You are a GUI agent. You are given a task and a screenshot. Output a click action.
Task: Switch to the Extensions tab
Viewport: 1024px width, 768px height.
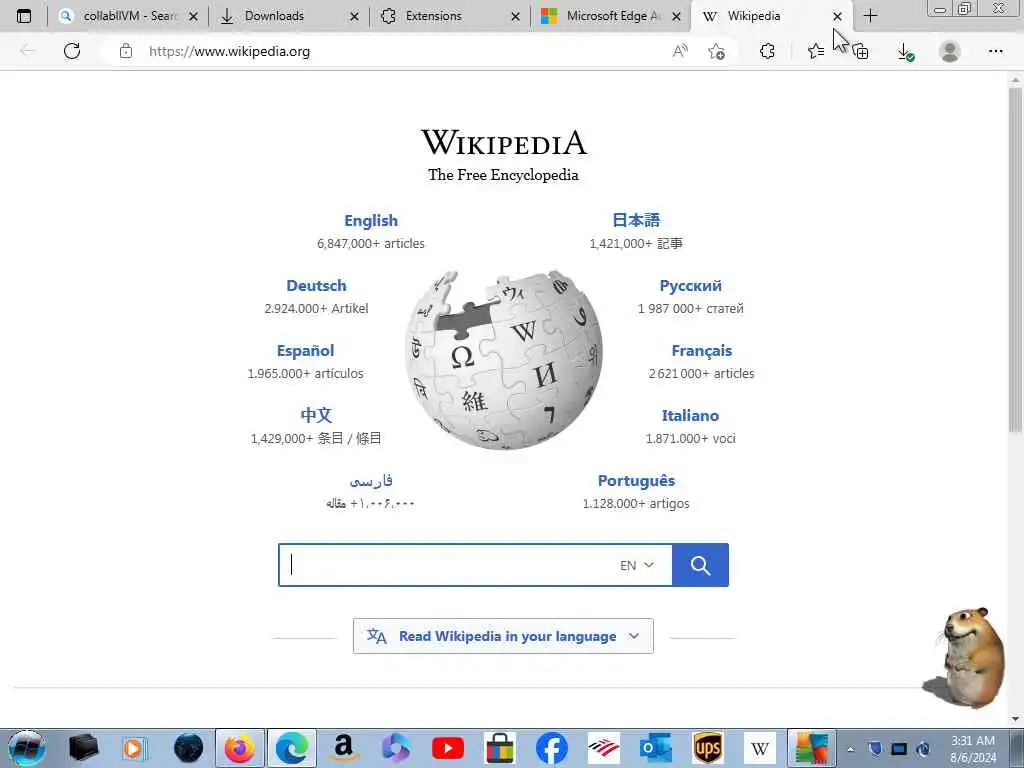pos(434,16)
